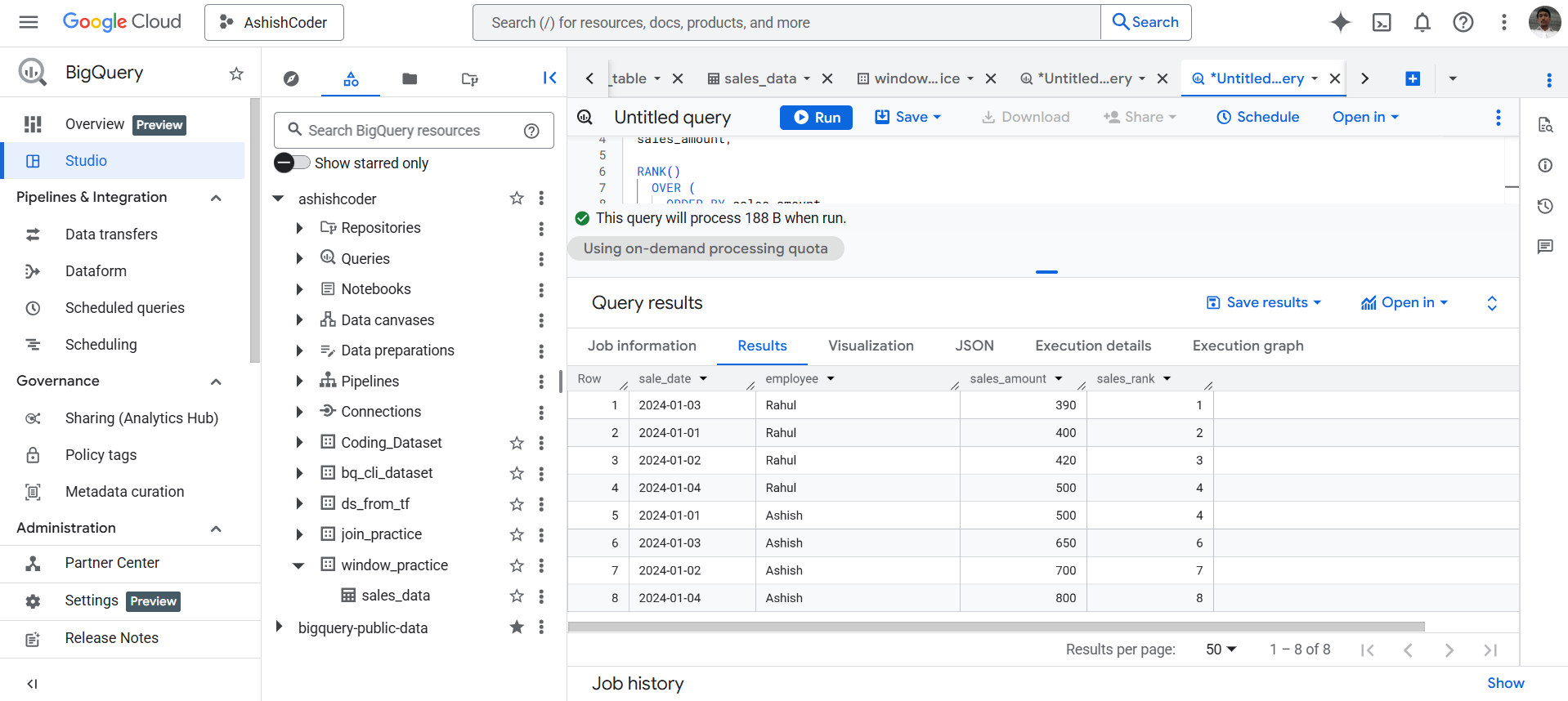This screenshot has height=701, width=1568.
Task: Close the sales_data tab
Action: [827, 78]
